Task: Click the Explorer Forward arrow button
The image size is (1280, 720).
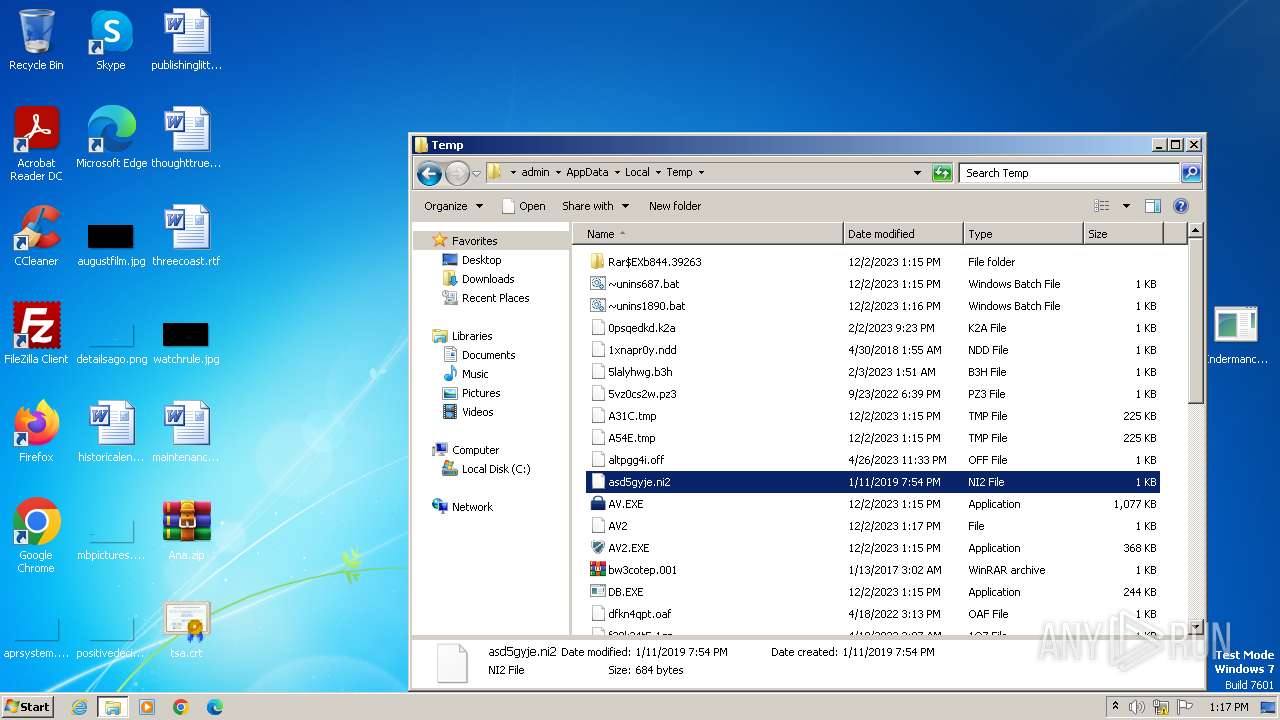Action: 457,173
